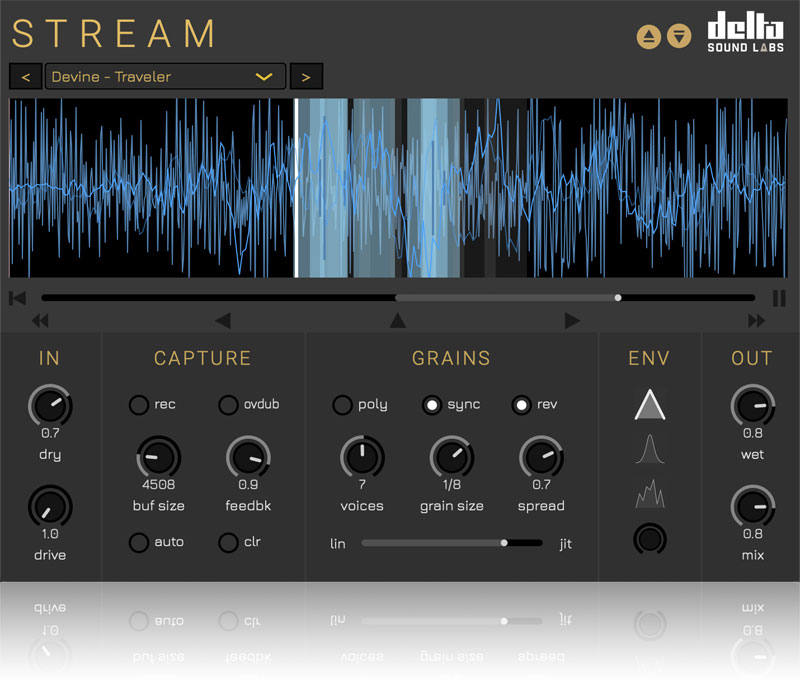Go to the previous preset arrow
The width and height of the screenshot is (800, 682).
[25, 77]
